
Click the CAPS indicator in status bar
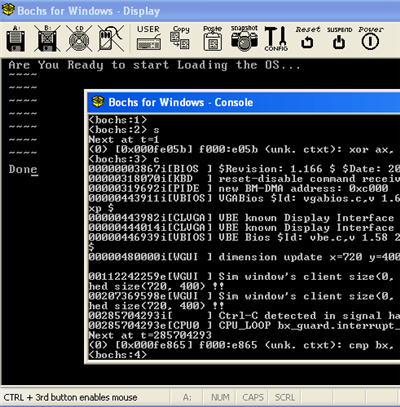point(253,397)
